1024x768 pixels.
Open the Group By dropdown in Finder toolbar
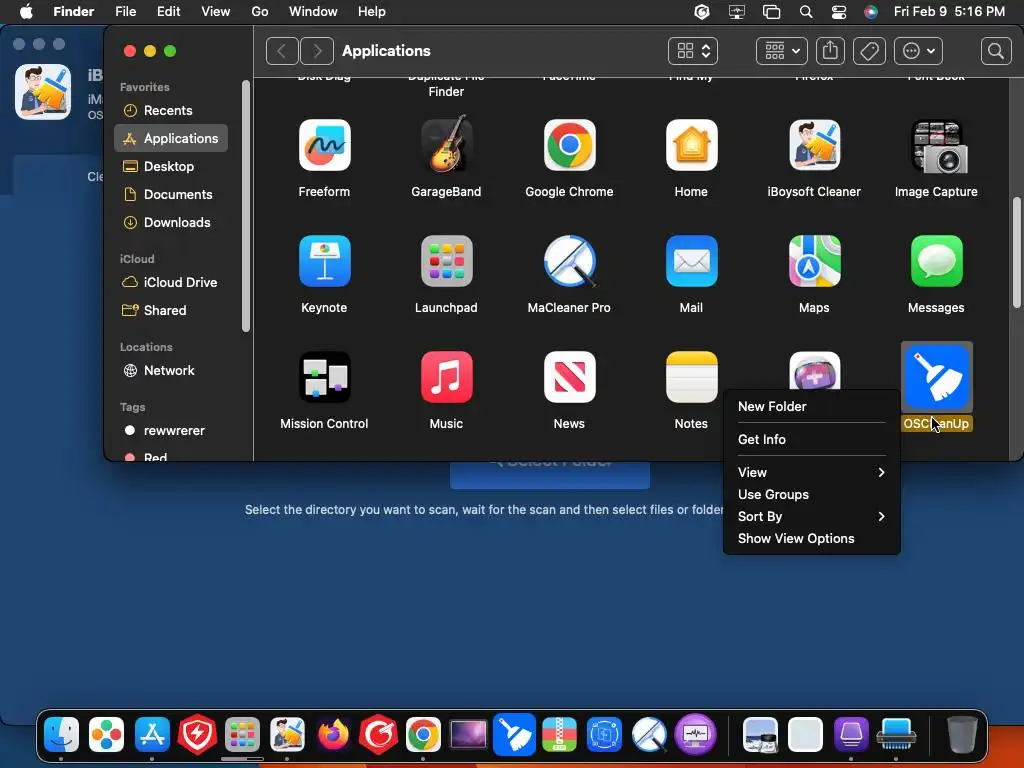pyautogui.click(x=782, y=51)
